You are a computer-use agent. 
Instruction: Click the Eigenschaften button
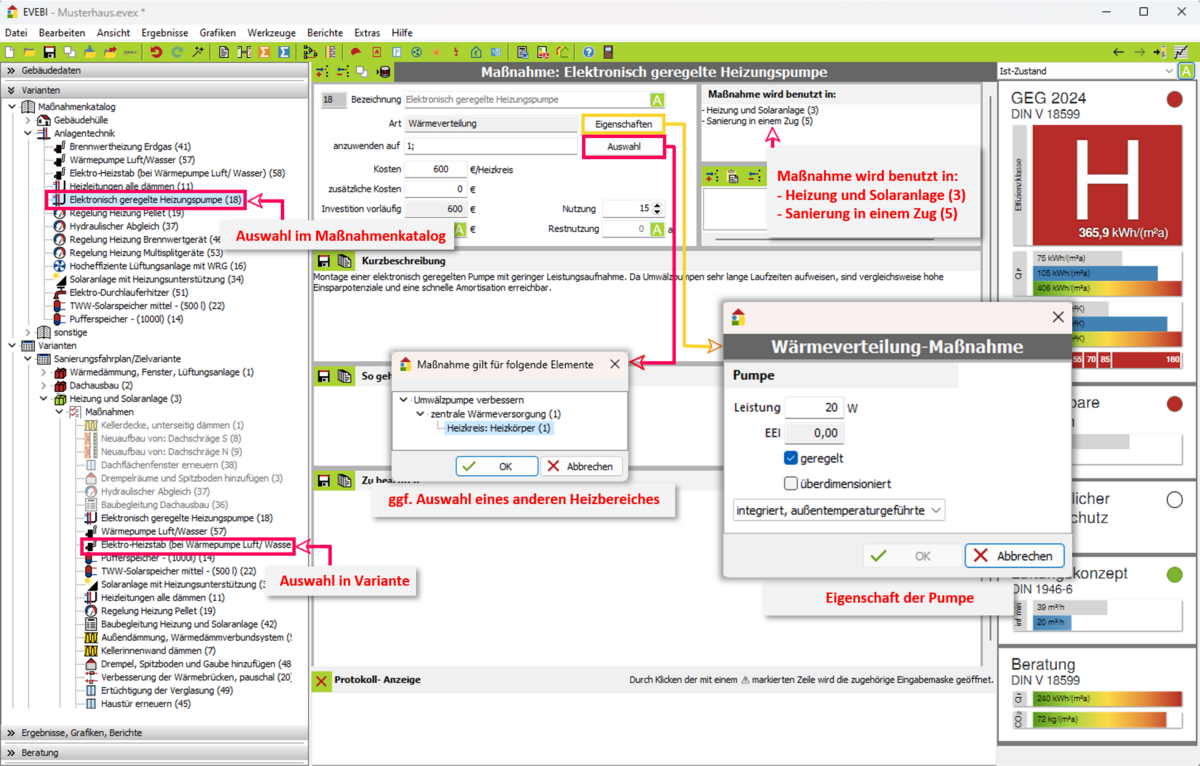[623, 124]
